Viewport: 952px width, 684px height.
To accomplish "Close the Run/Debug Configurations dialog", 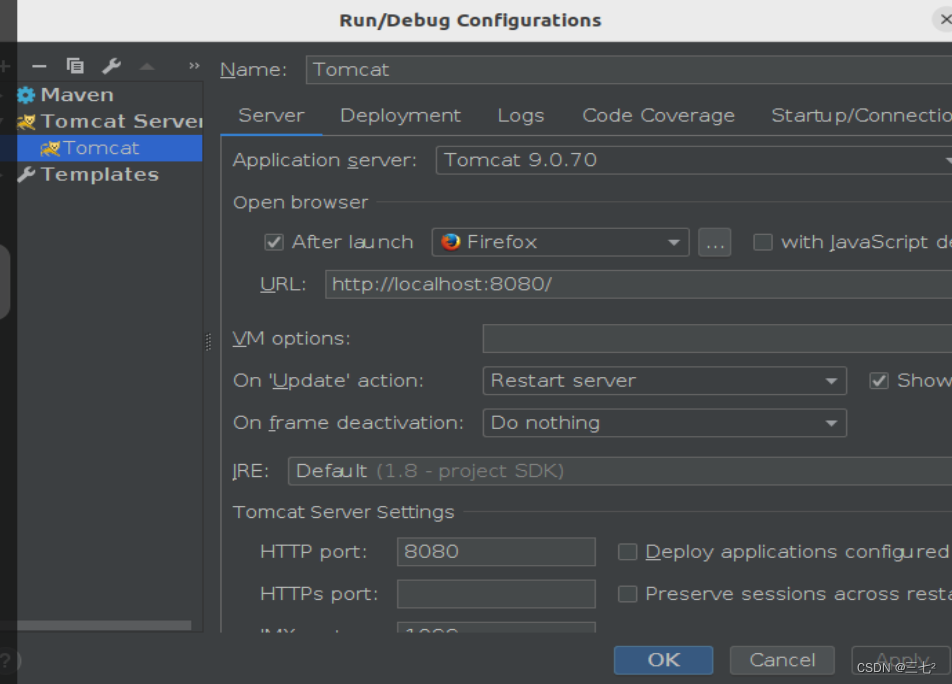I will [945, 19].
